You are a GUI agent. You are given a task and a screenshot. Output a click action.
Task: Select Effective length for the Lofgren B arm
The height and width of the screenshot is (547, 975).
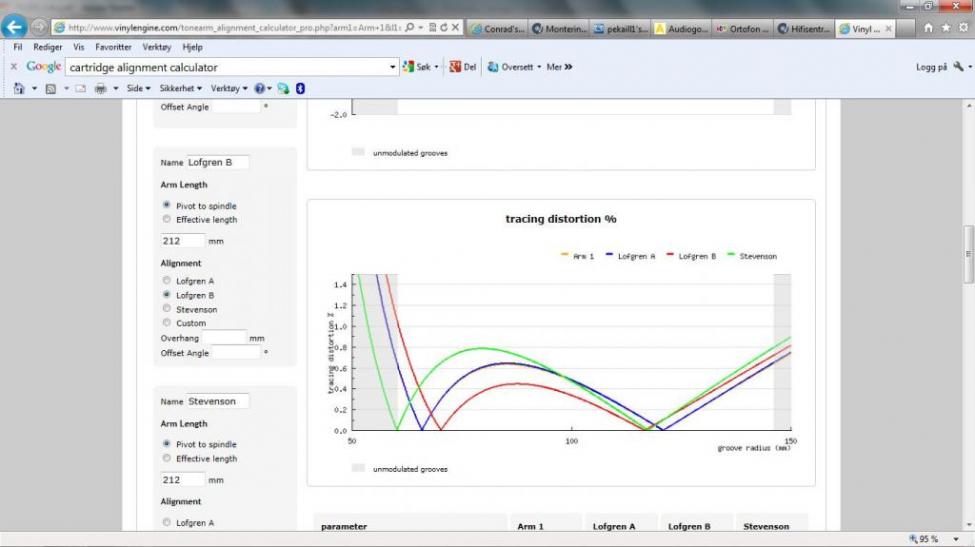tap(166, 219)
